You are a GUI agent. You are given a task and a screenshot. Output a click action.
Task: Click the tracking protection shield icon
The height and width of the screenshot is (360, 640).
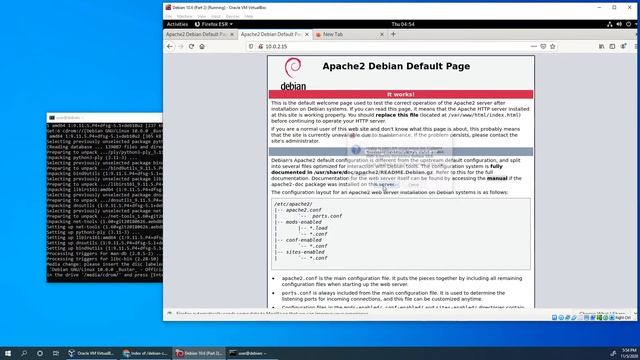(251, 47)
